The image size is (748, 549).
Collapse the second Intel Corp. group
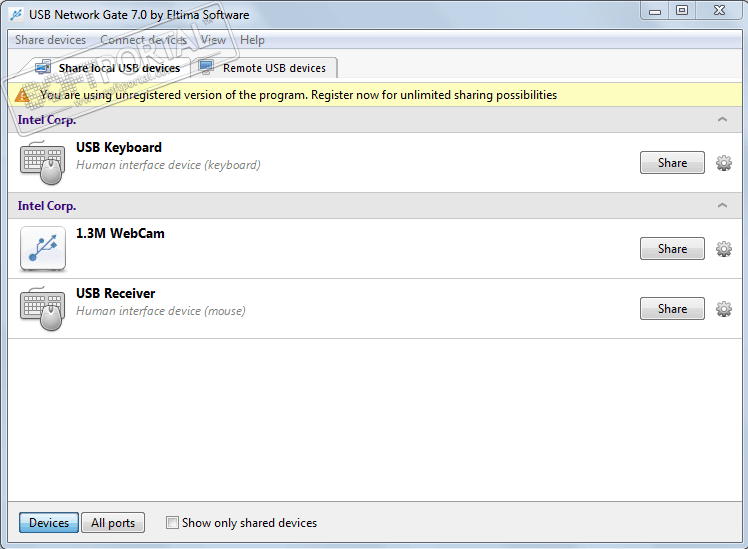click(x=722, y=206)
